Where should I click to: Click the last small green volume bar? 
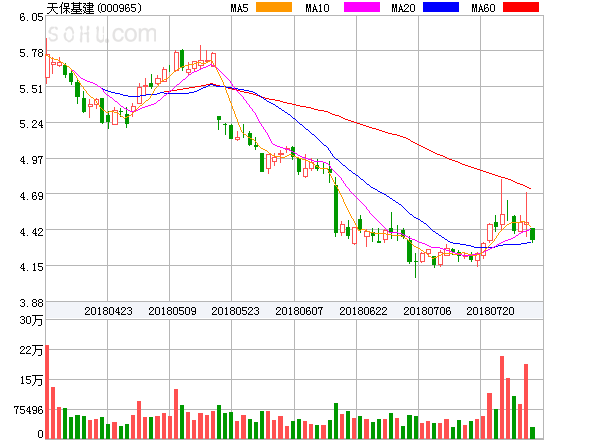pos(532,433)
